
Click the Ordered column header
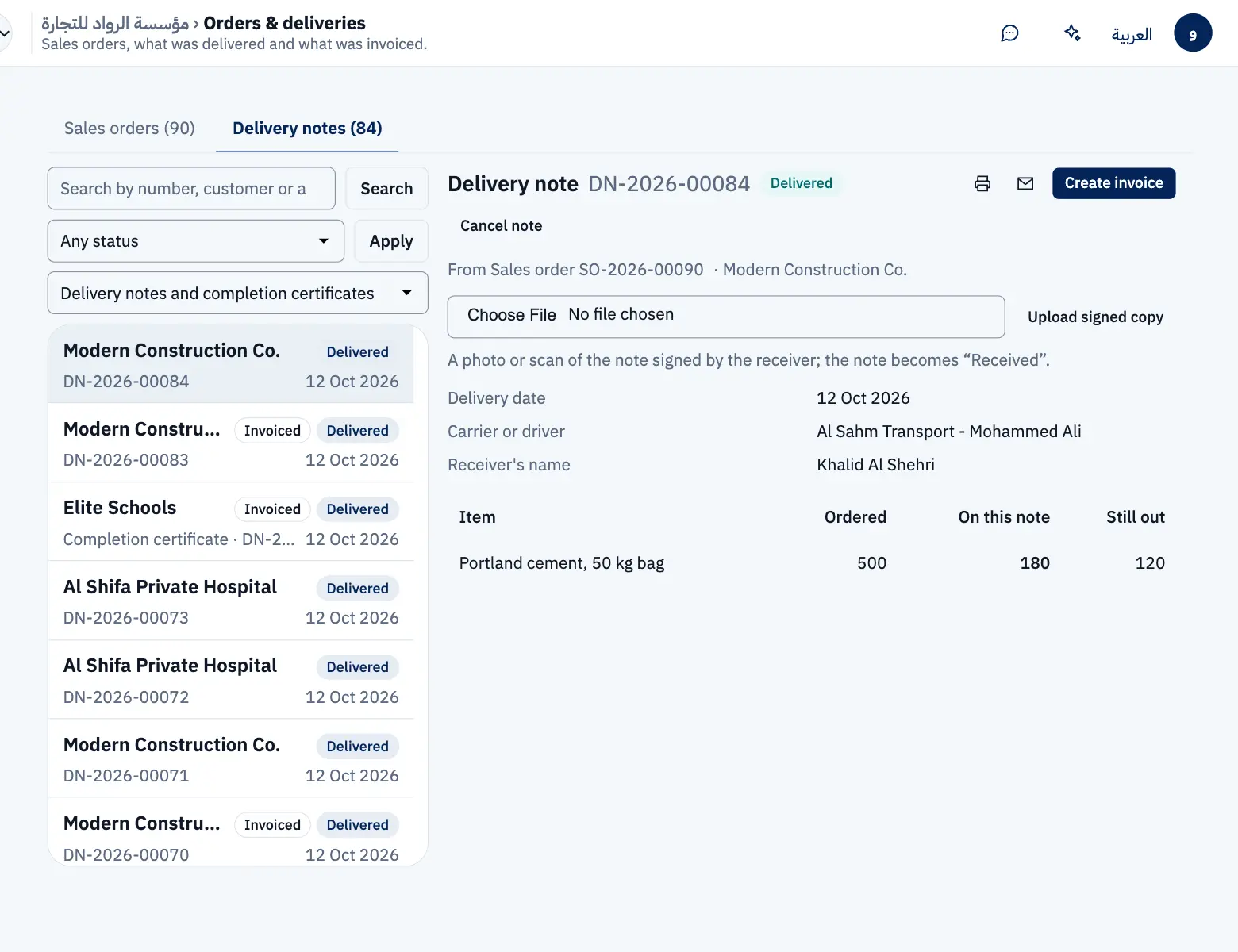pyautogui.click(x=855, y=517)
